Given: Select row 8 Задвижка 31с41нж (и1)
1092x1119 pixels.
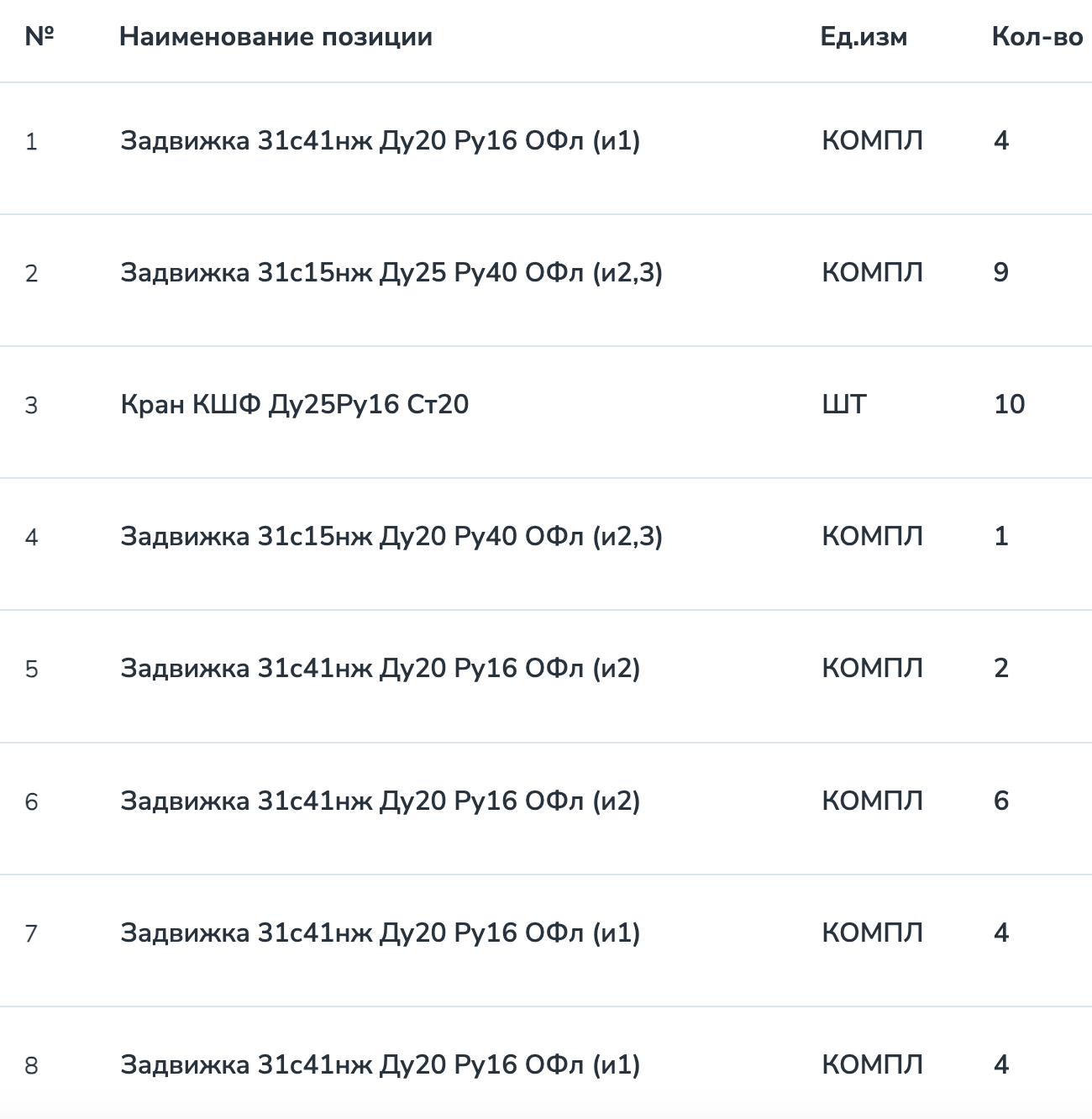Looking at the screenshot, I should [x=546, y=1063].
